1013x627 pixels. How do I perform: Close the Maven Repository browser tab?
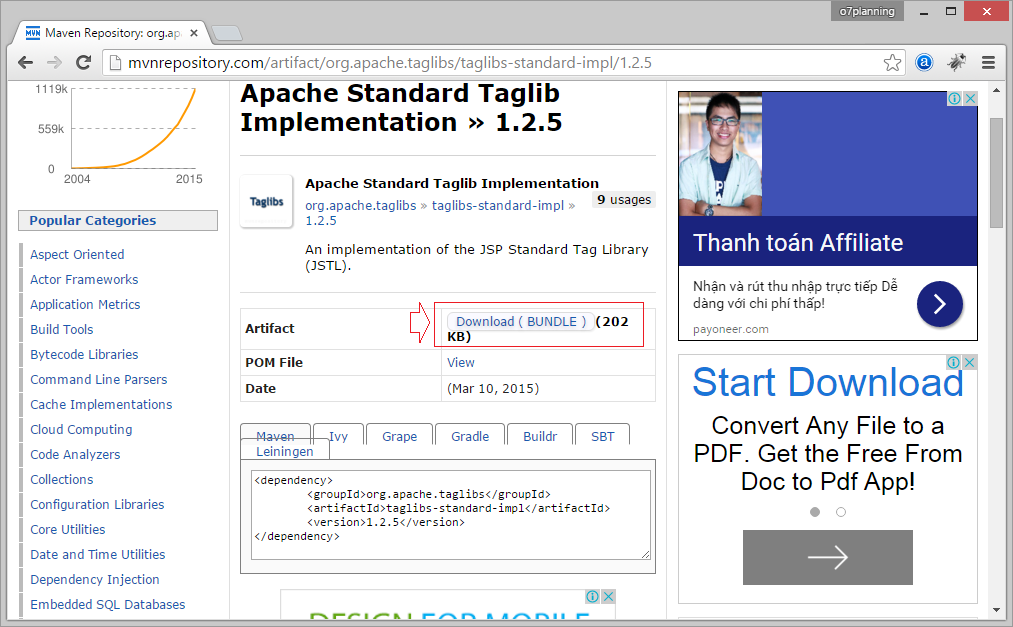coord(194,33)
